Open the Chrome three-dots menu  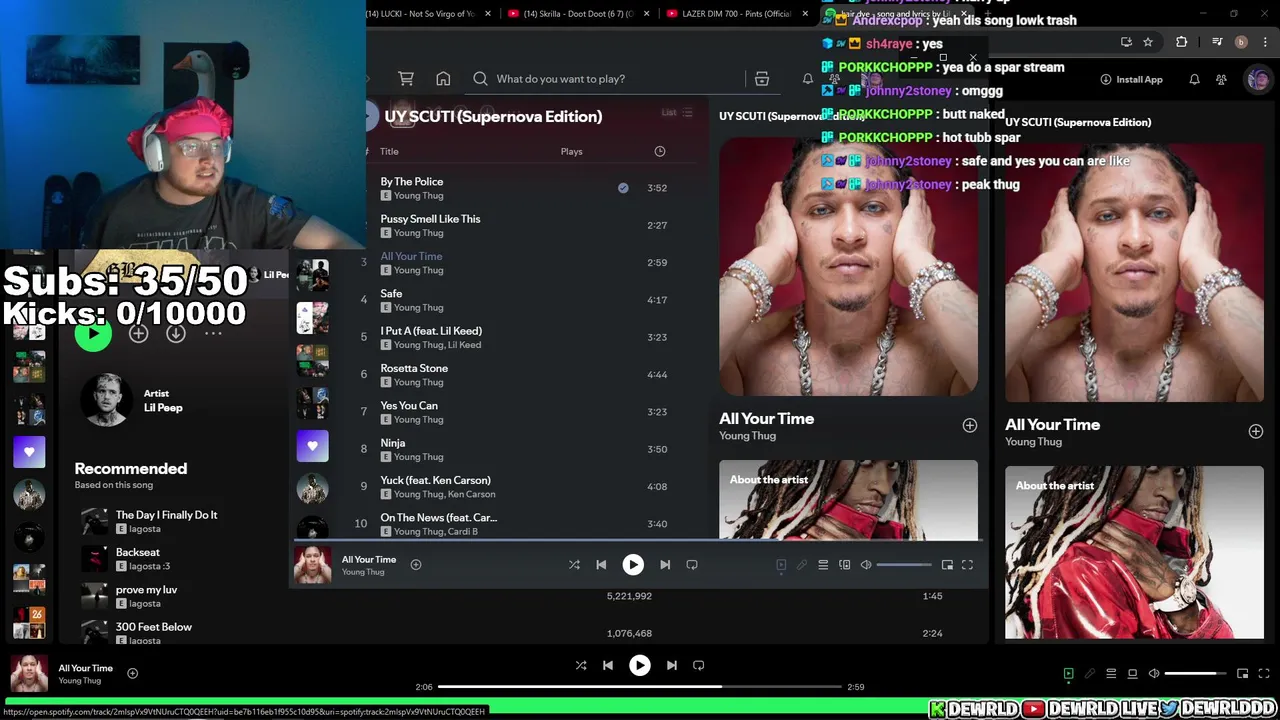click(x=1264, y=42)
